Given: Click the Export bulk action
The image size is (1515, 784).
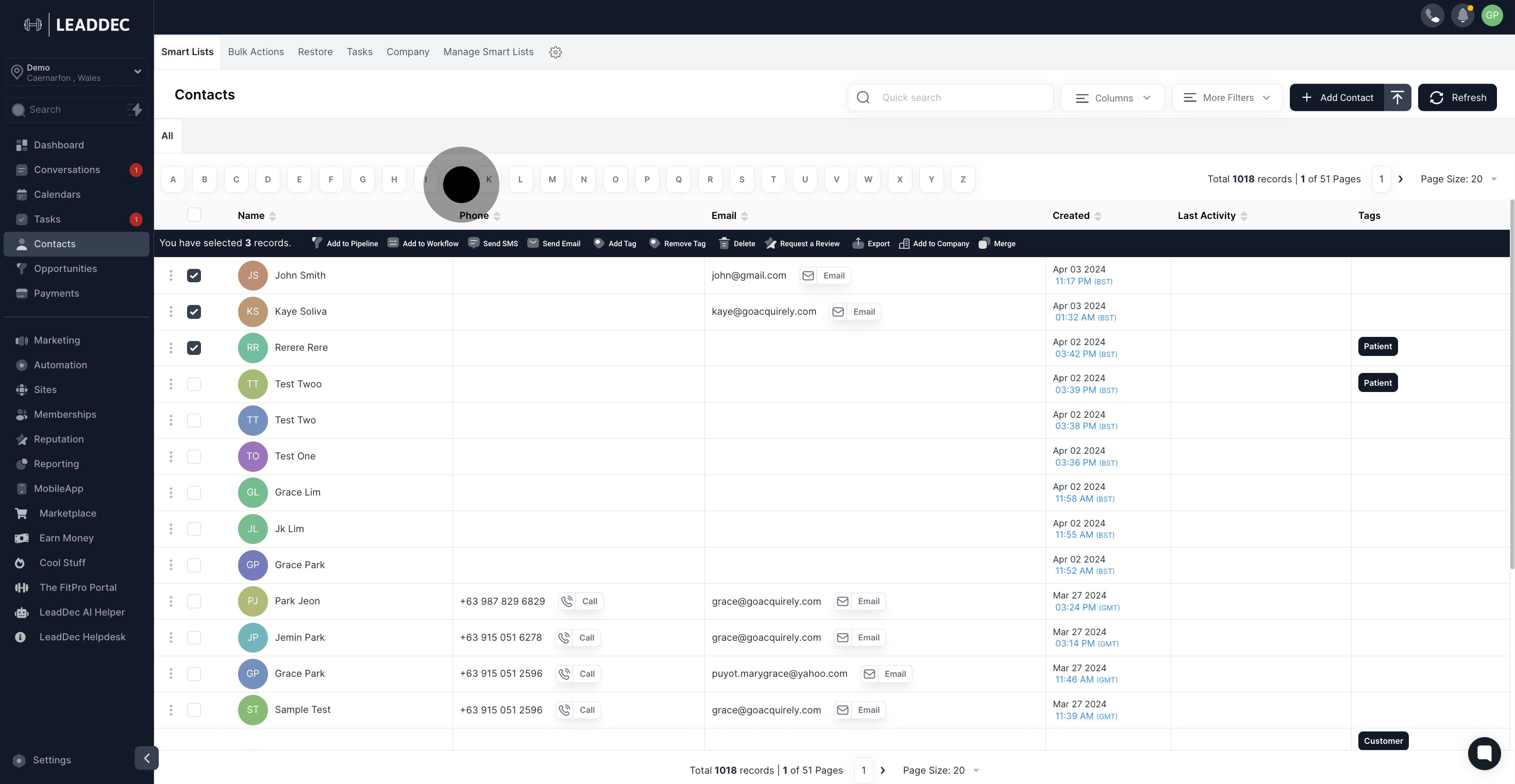Looking at the screenshot, I should point(871,243).
